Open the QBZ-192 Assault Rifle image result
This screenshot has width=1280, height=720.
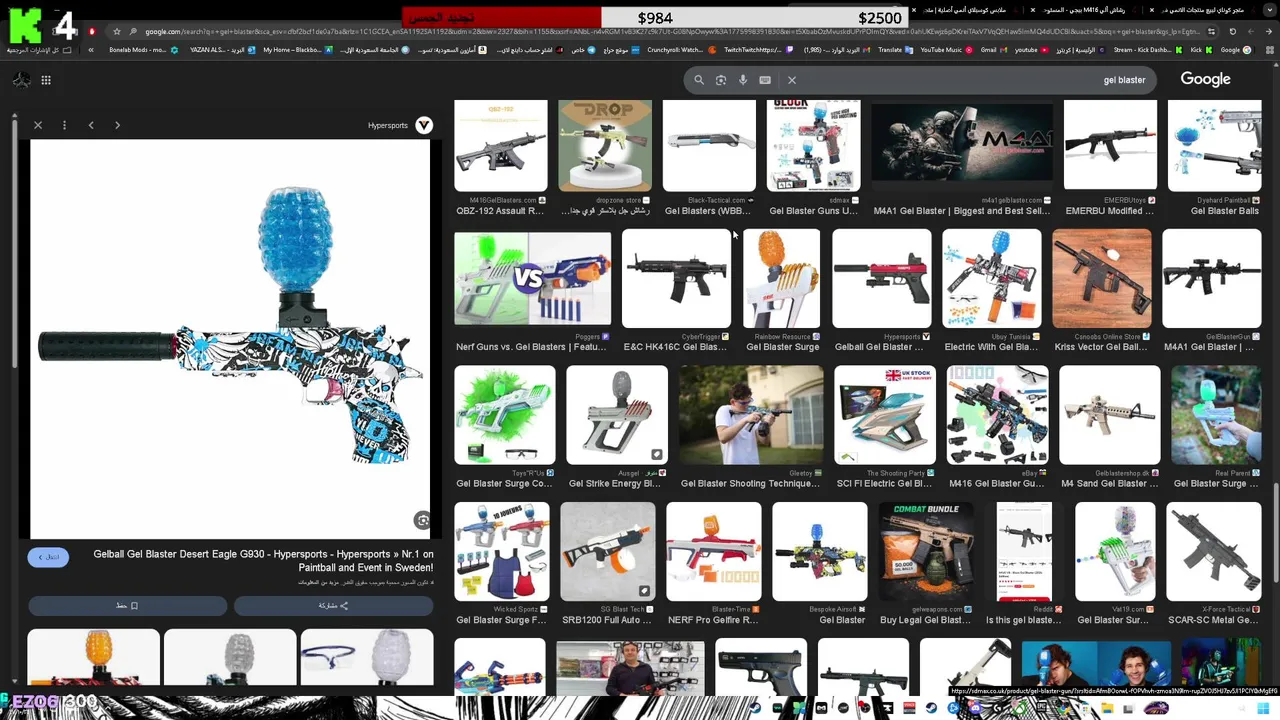(500, 146)
